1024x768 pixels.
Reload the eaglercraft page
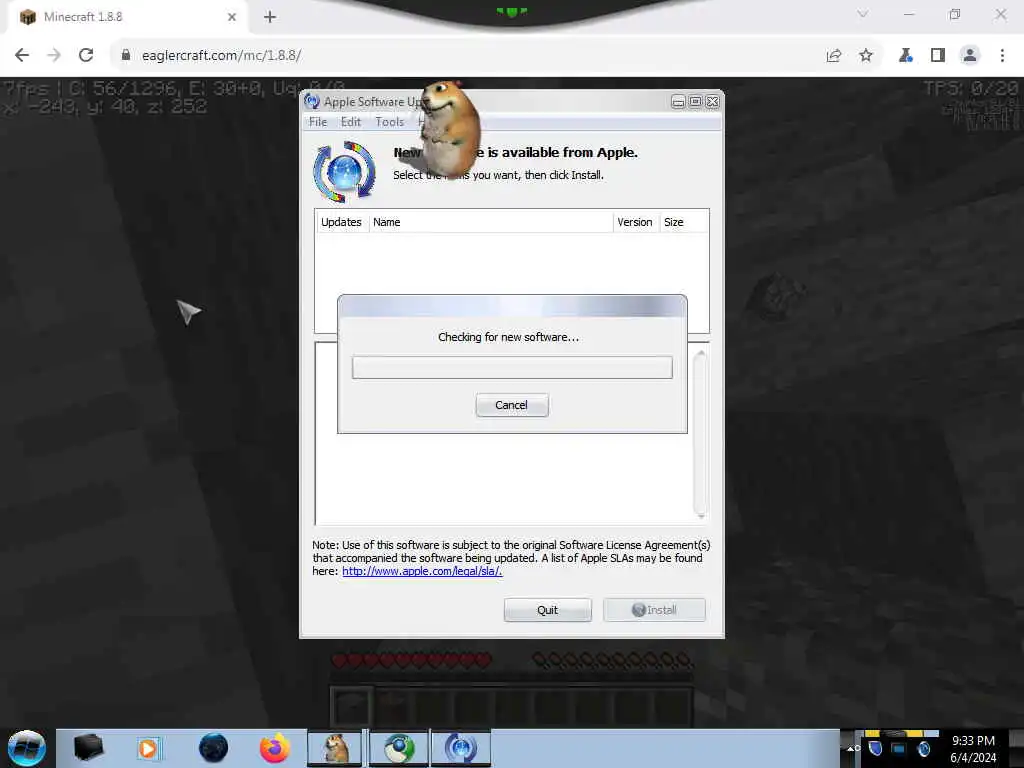pos(86,55)
